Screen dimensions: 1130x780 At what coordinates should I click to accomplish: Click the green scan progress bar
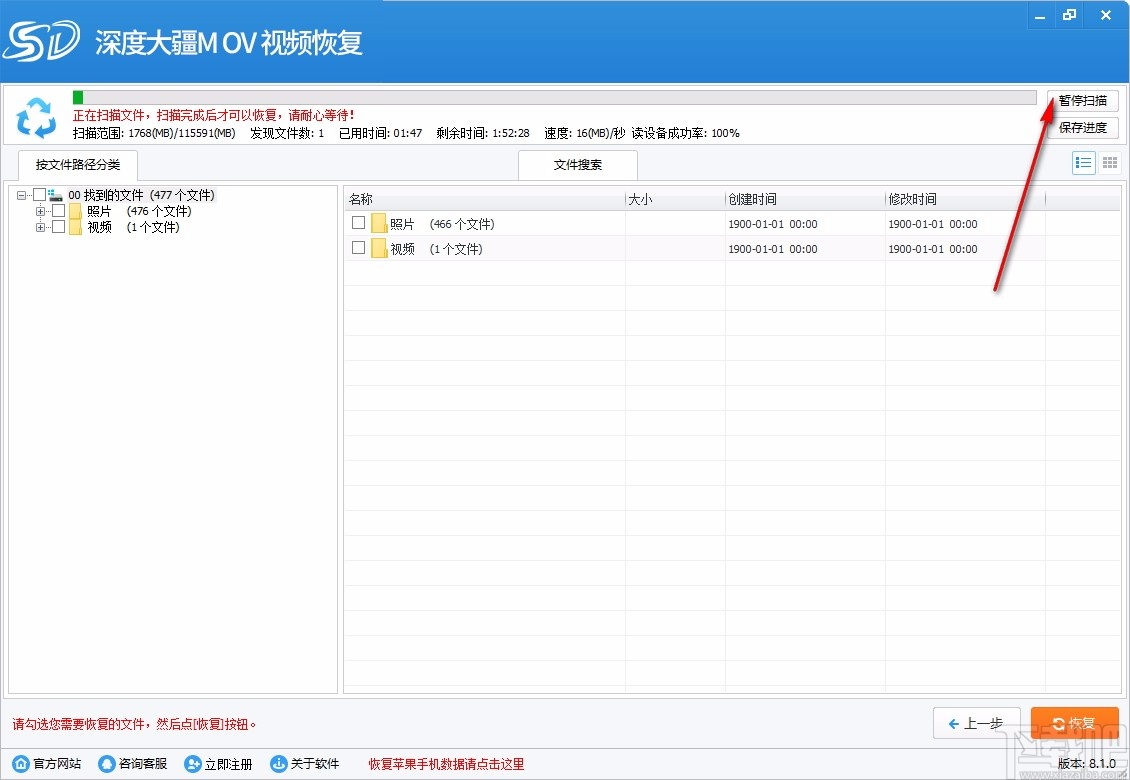click(x=78, y=96)
